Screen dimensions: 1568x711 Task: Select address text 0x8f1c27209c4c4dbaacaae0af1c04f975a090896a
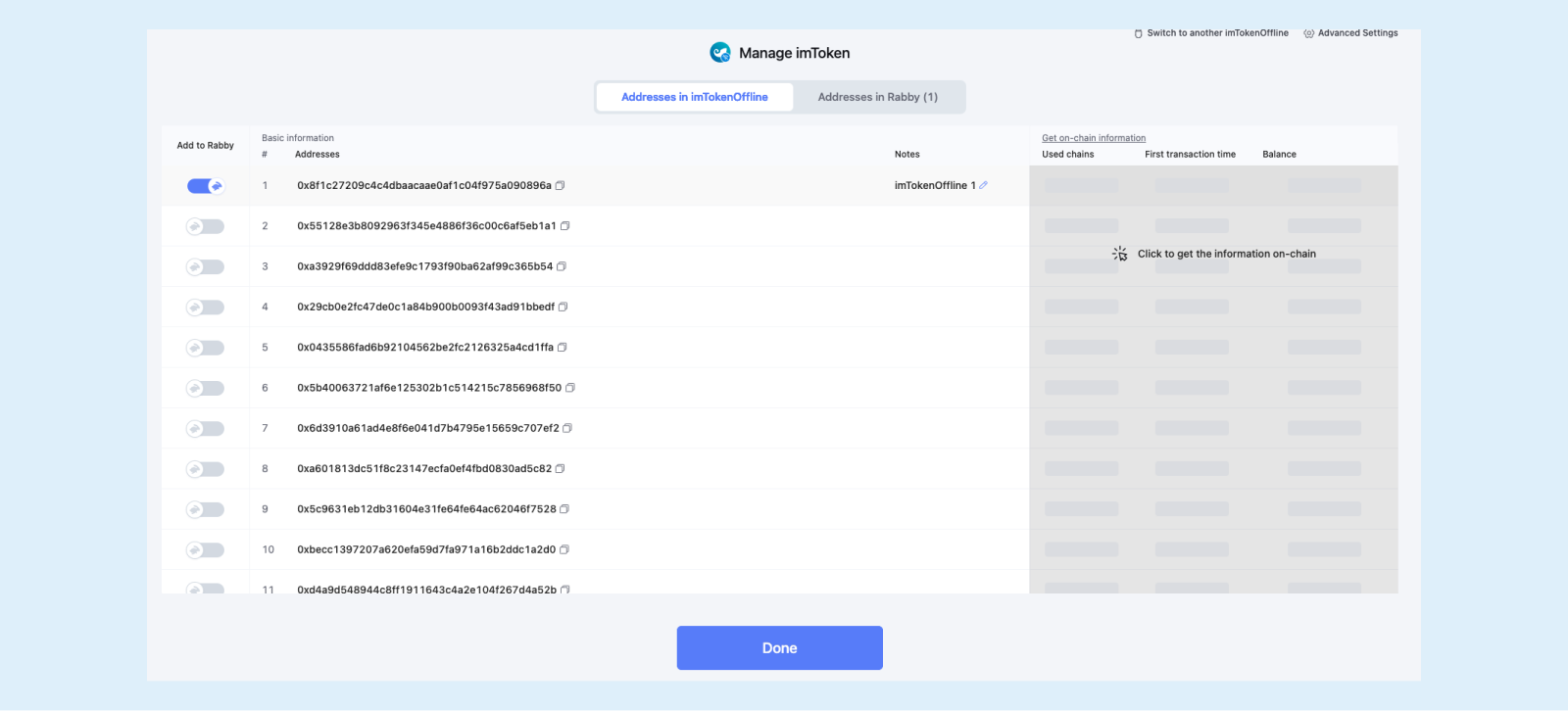click(x=424, y=185)
